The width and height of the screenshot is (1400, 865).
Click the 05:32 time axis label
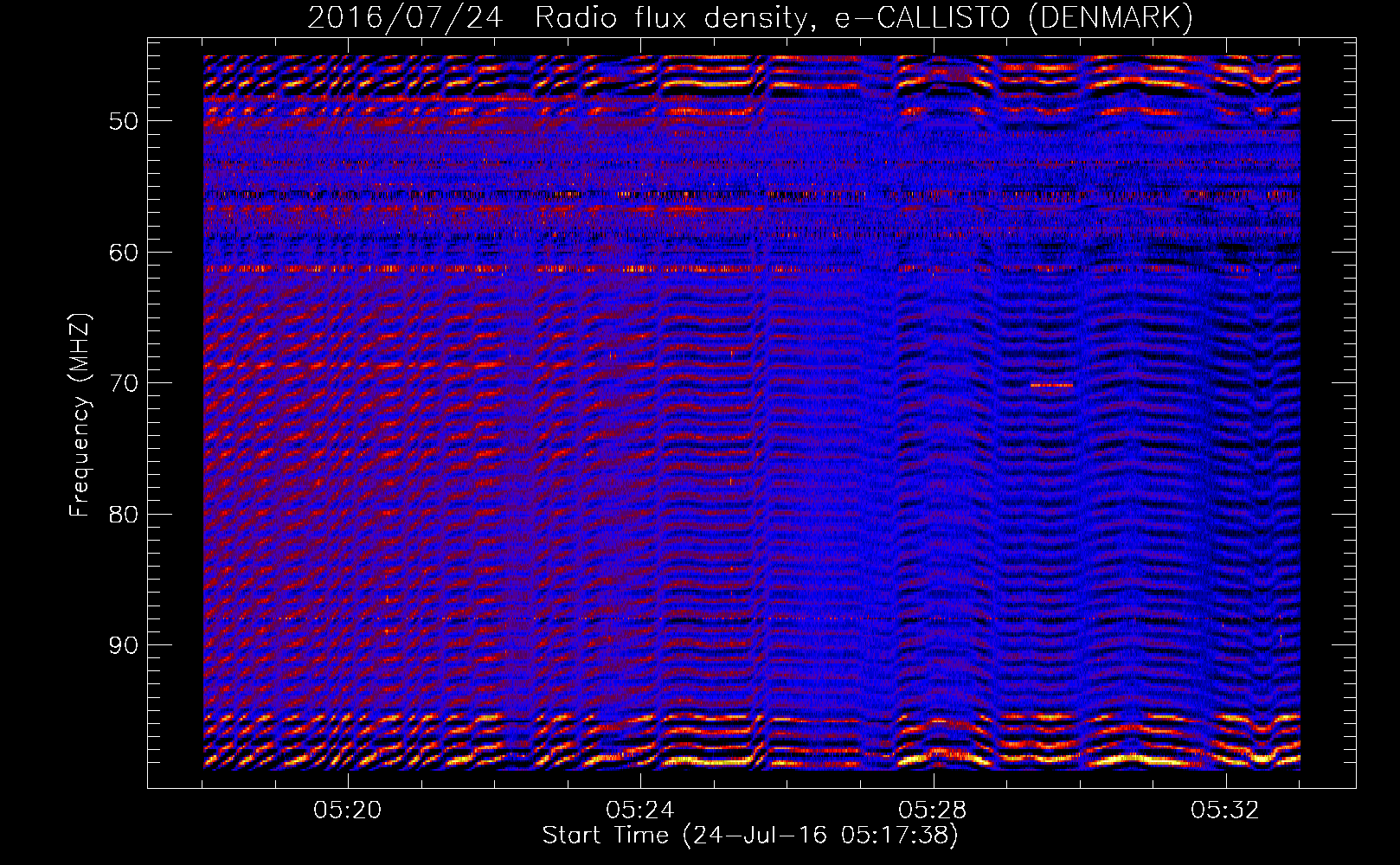pyautogui.click(x=1225, y=811)
